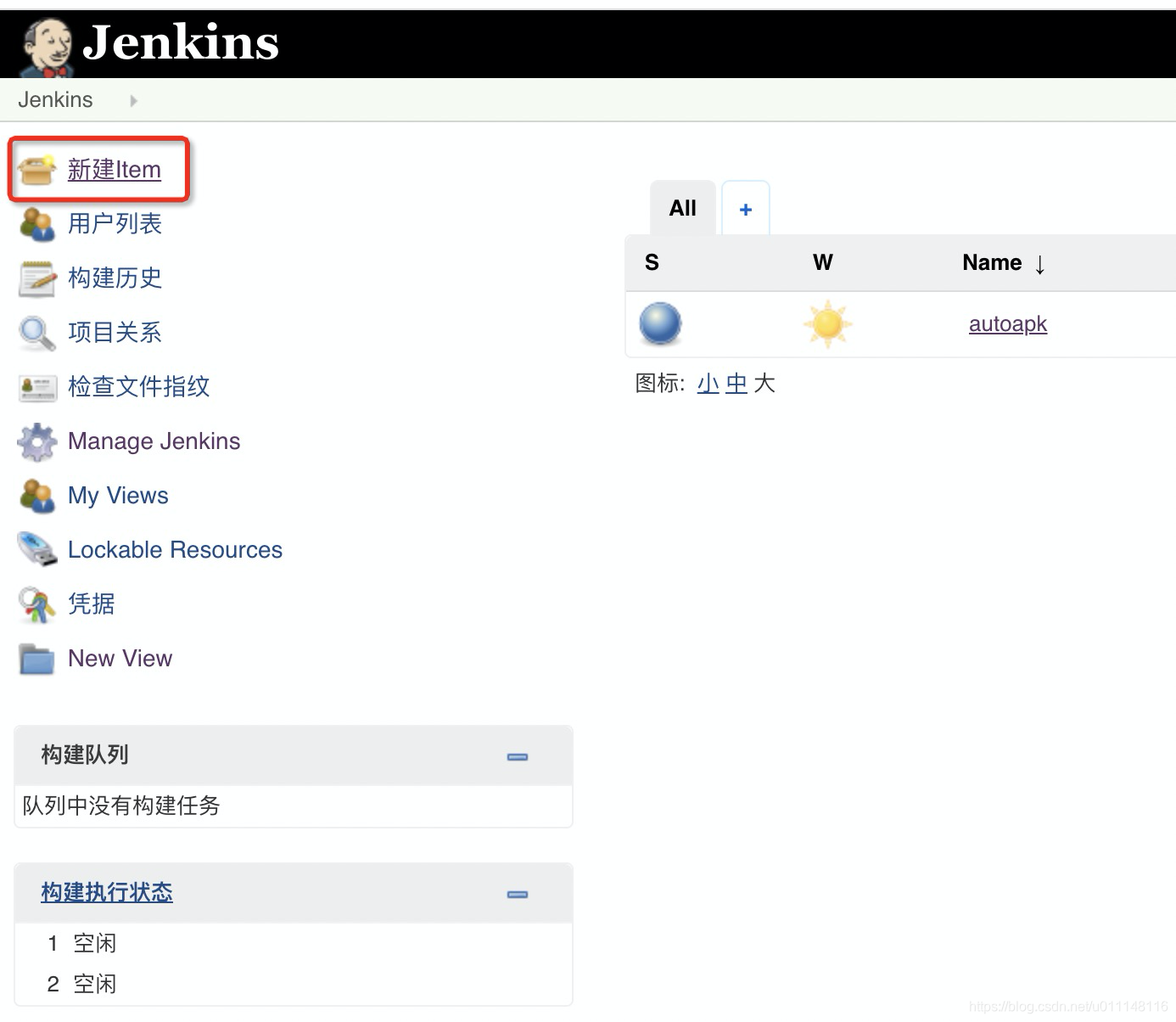Click the Jenkins title text in header
This screenshot has height=1022, width=1176.
click(x=181, y=42)
